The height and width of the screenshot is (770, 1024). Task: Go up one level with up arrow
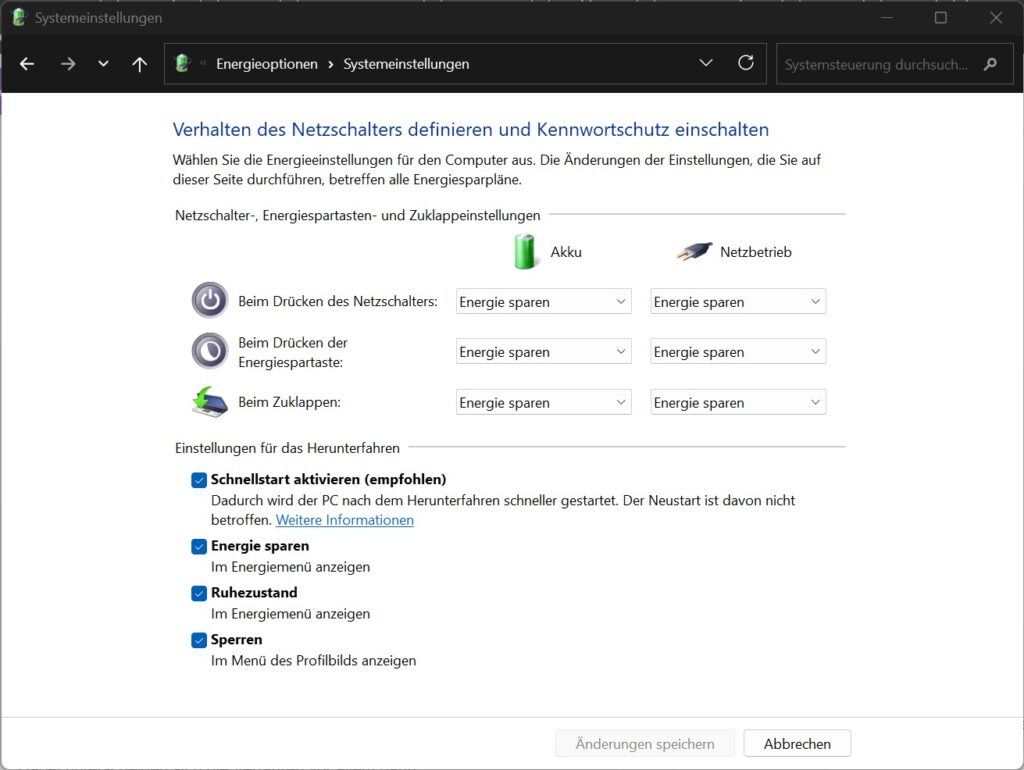point(139,64)
